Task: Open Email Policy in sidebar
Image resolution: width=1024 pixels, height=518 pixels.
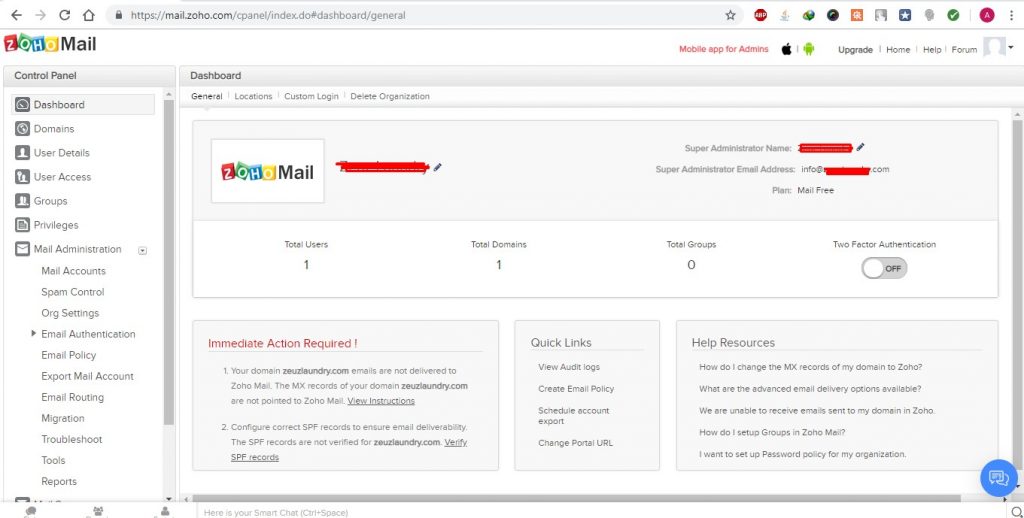Action: (x=69, y=355)
